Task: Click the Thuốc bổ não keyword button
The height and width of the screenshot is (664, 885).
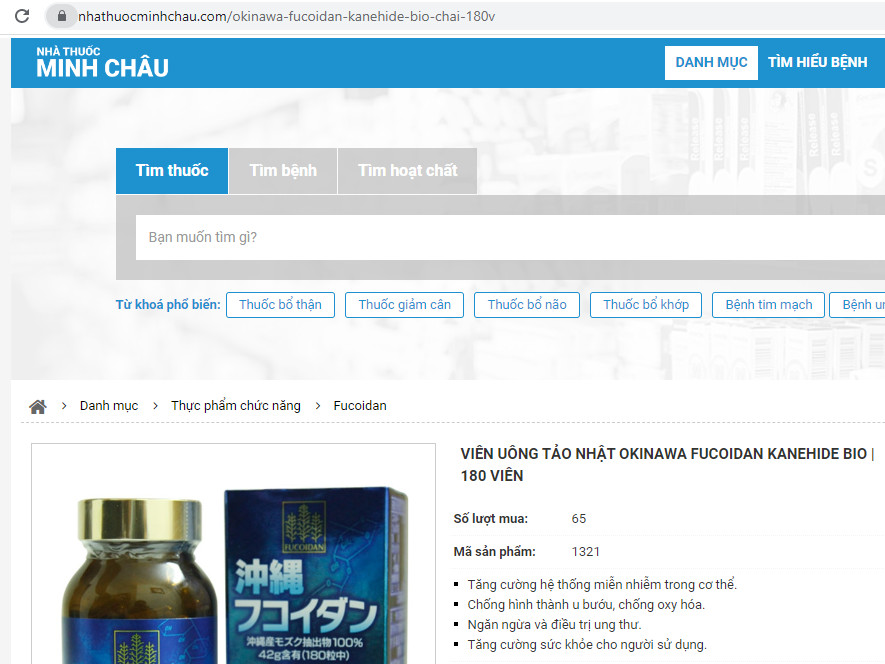Action: click(x=527, y=305)
